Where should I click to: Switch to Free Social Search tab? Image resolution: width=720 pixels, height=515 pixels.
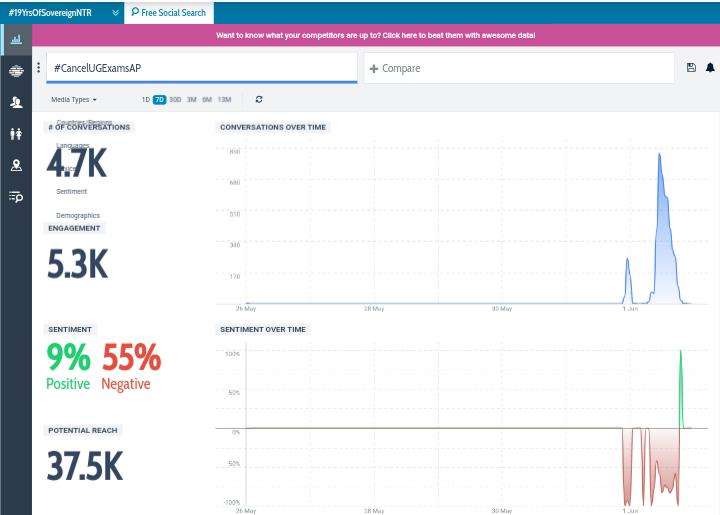click(169, 13)
